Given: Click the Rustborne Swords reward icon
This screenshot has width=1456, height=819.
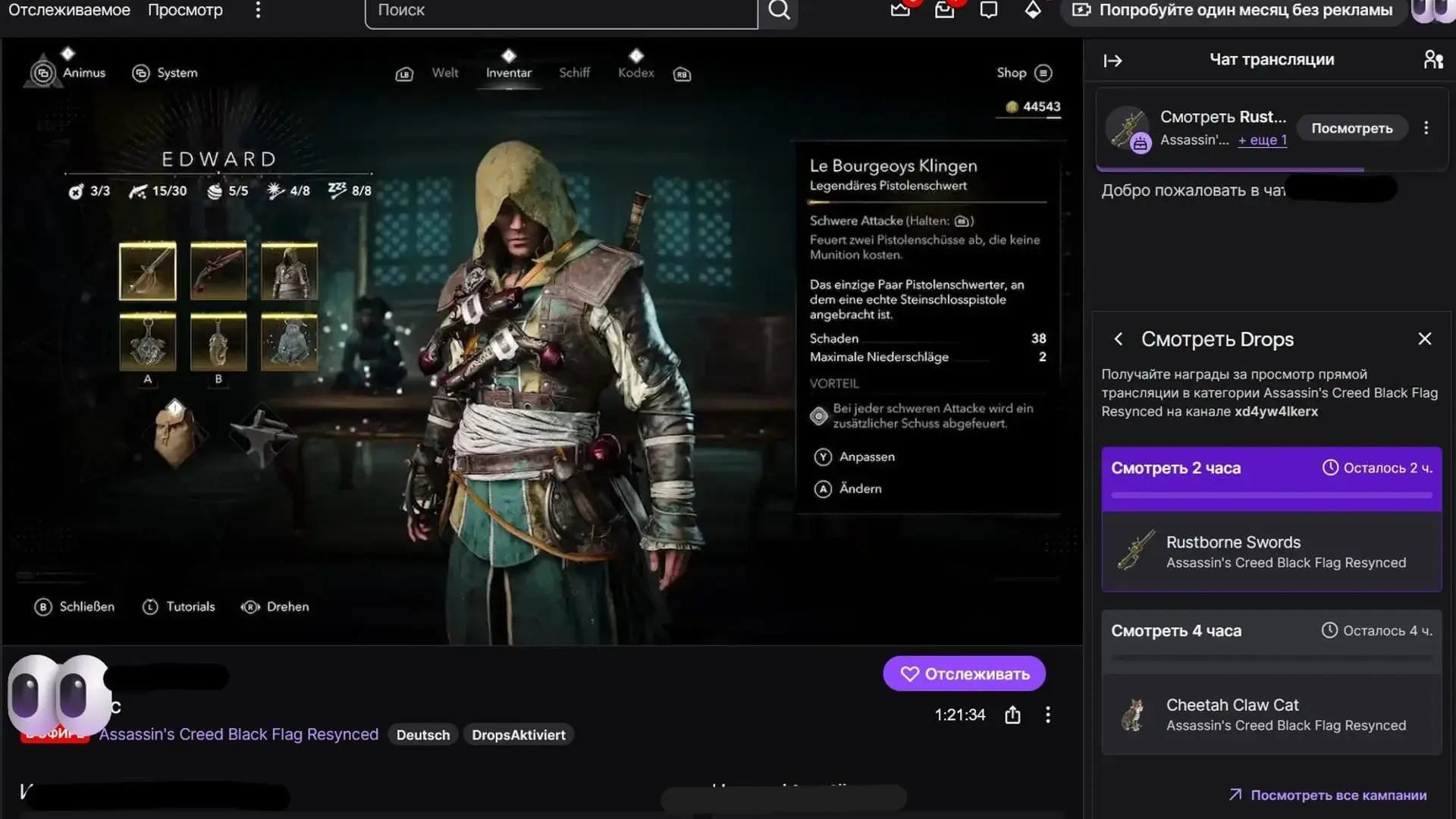Looking at the screenshot, I should point(1135,551).
